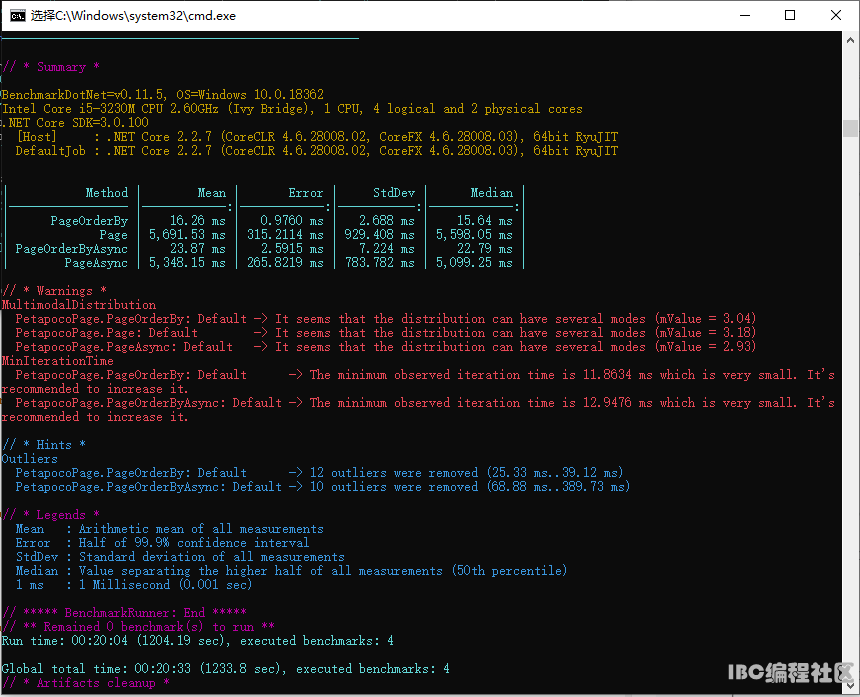Click the Median column header
Image resolution: width=860 pixels, height=697 pixels.
point(491,192)
